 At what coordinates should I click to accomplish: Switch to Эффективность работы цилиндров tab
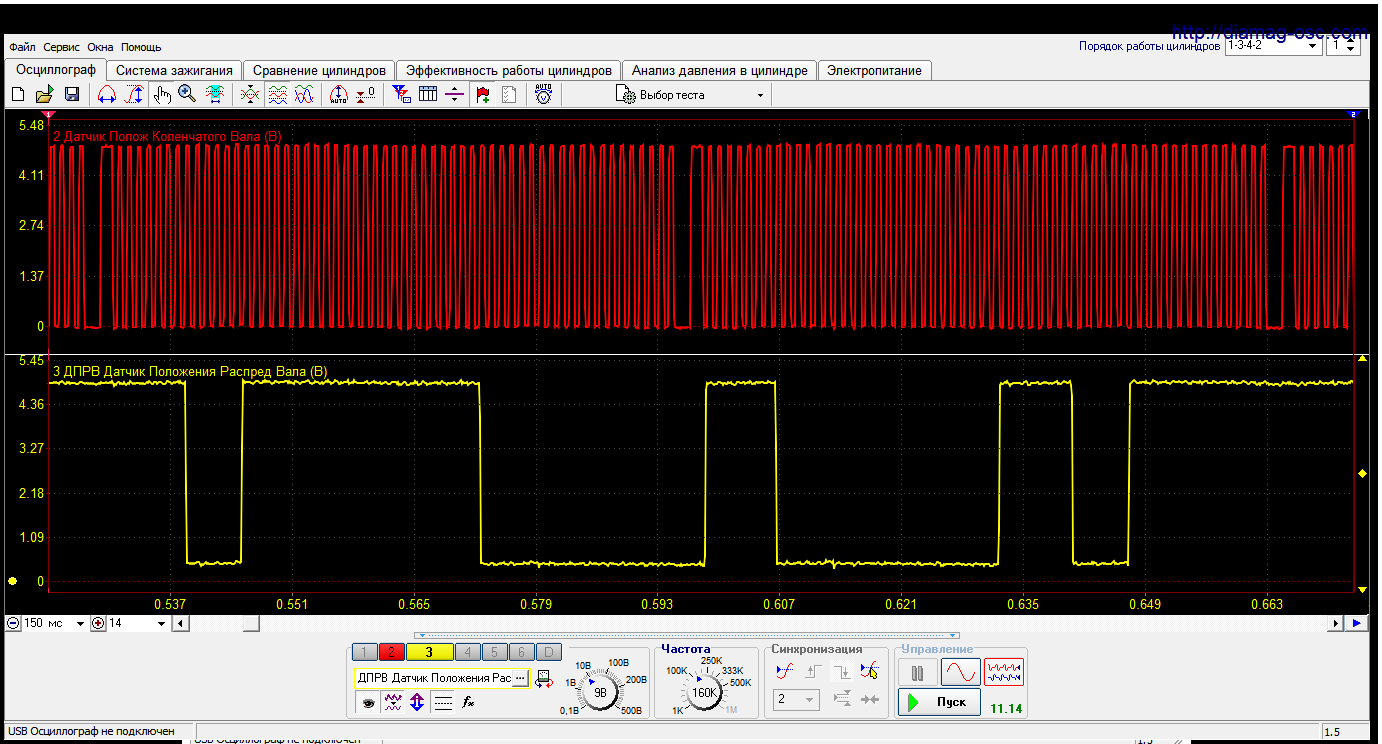(508, 71)
